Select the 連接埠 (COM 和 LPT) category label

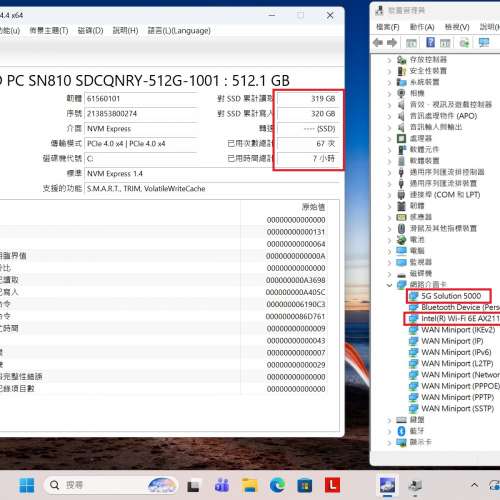tap(445, 195)
